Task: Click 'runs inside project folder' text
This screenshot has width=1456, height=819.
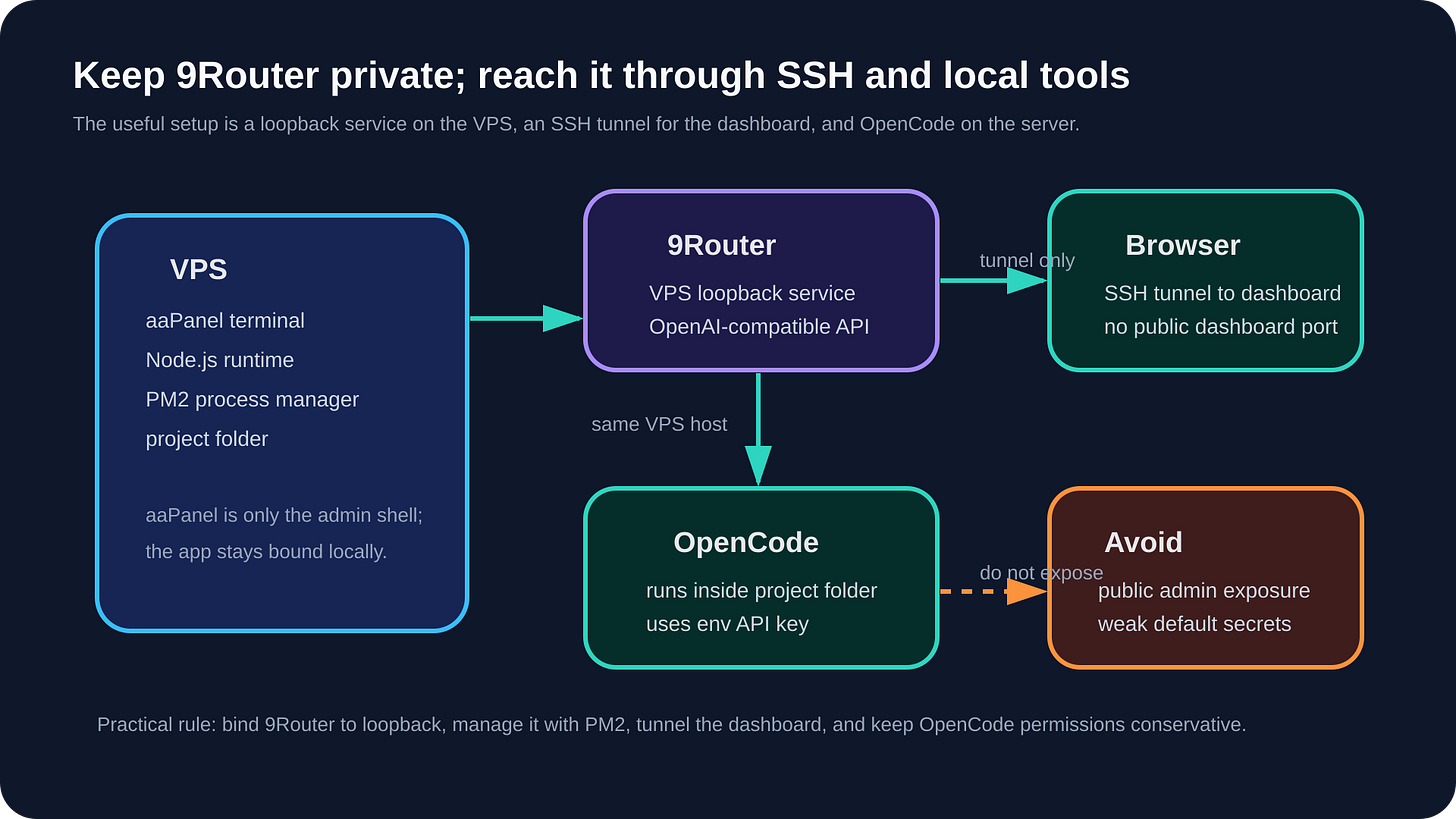Action: click(761, 591)
